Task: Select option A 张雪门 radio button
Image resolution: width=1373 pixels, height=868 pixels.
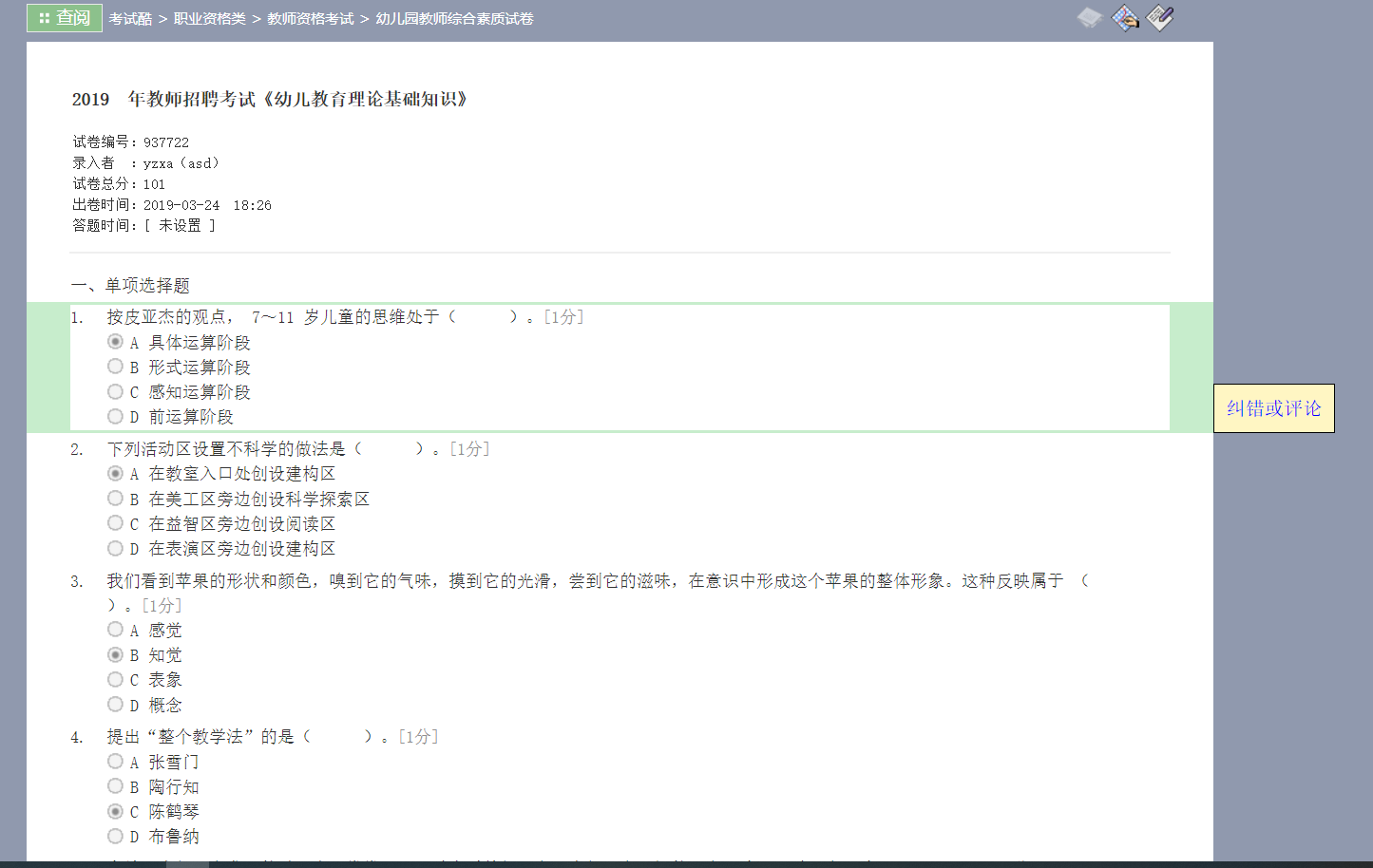Action: tap(115, 762)
